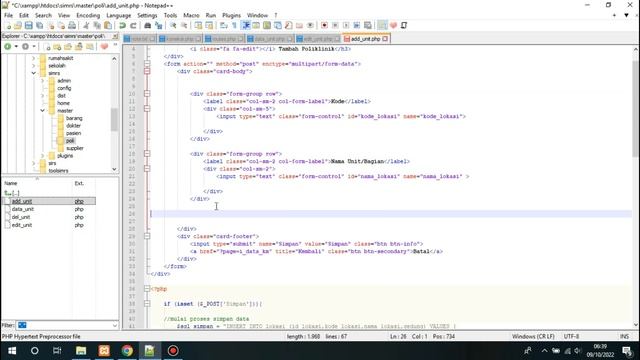
Task: Click the Save All toolbar icon
Action: [40, 25]
